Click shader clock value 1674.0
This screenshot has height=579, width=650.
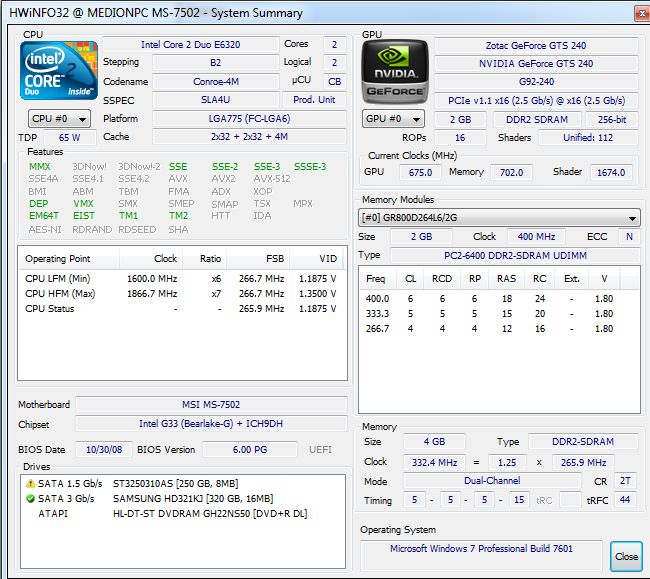611,172
